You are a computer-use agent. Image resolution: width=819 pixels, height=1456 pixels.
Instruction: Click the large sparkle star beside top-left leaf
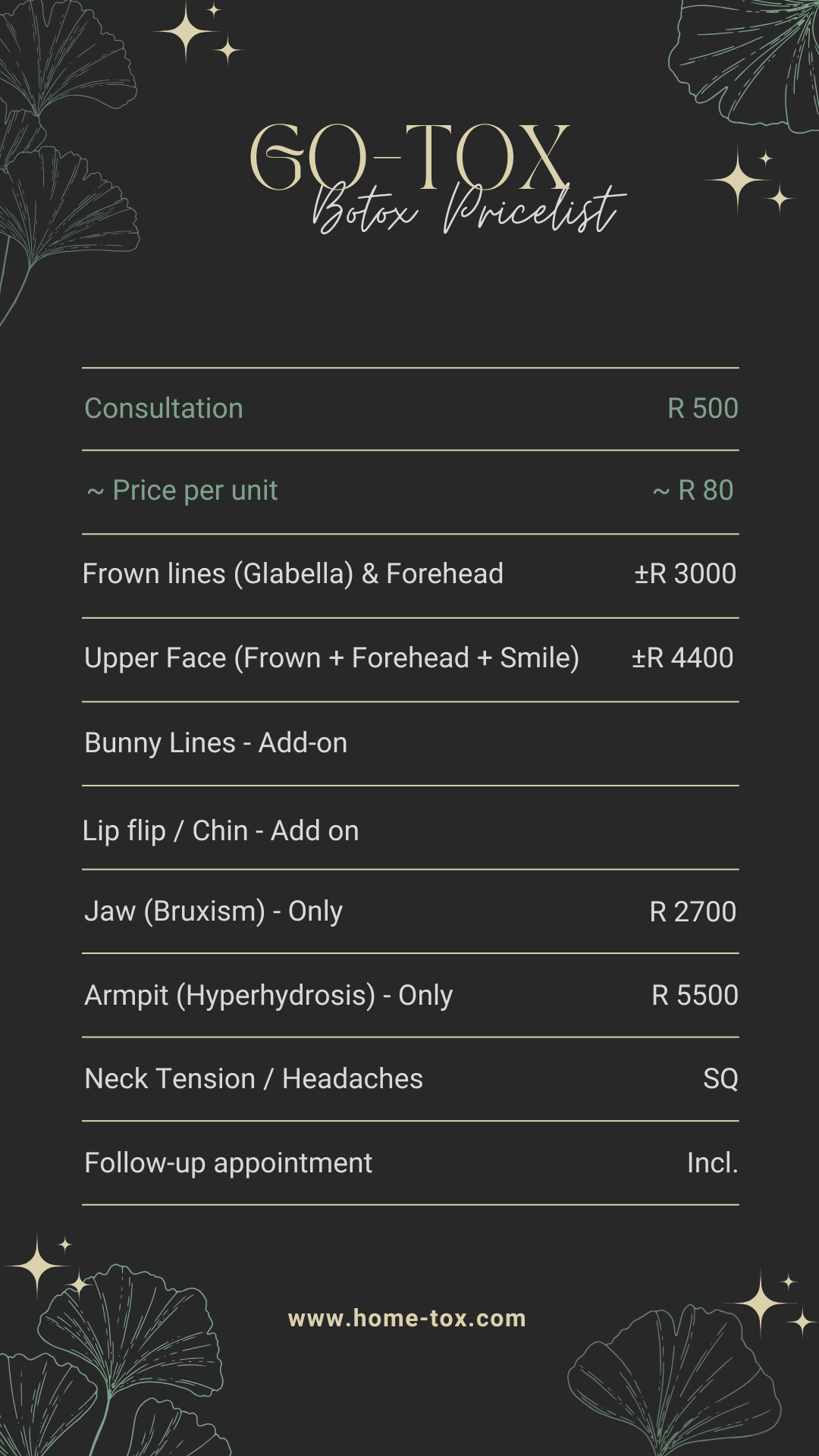[187, 33]
